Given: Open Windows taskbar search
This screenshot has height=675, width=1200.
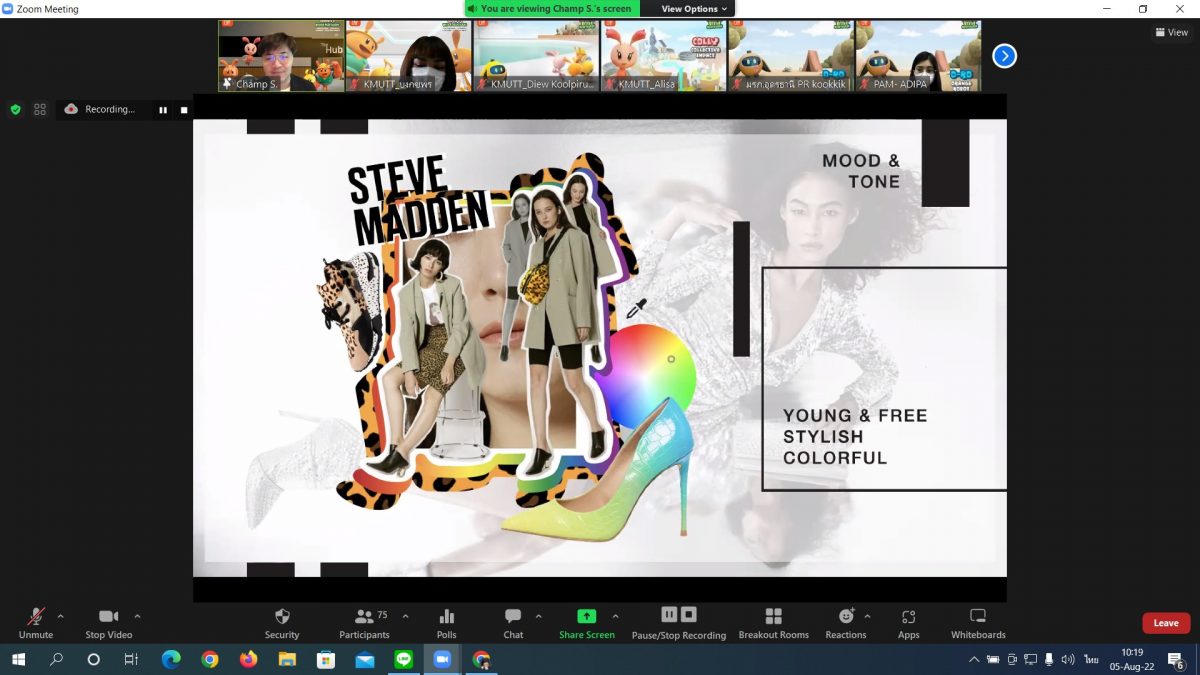Looking at the screenshot, I should [x=56, y=659].
